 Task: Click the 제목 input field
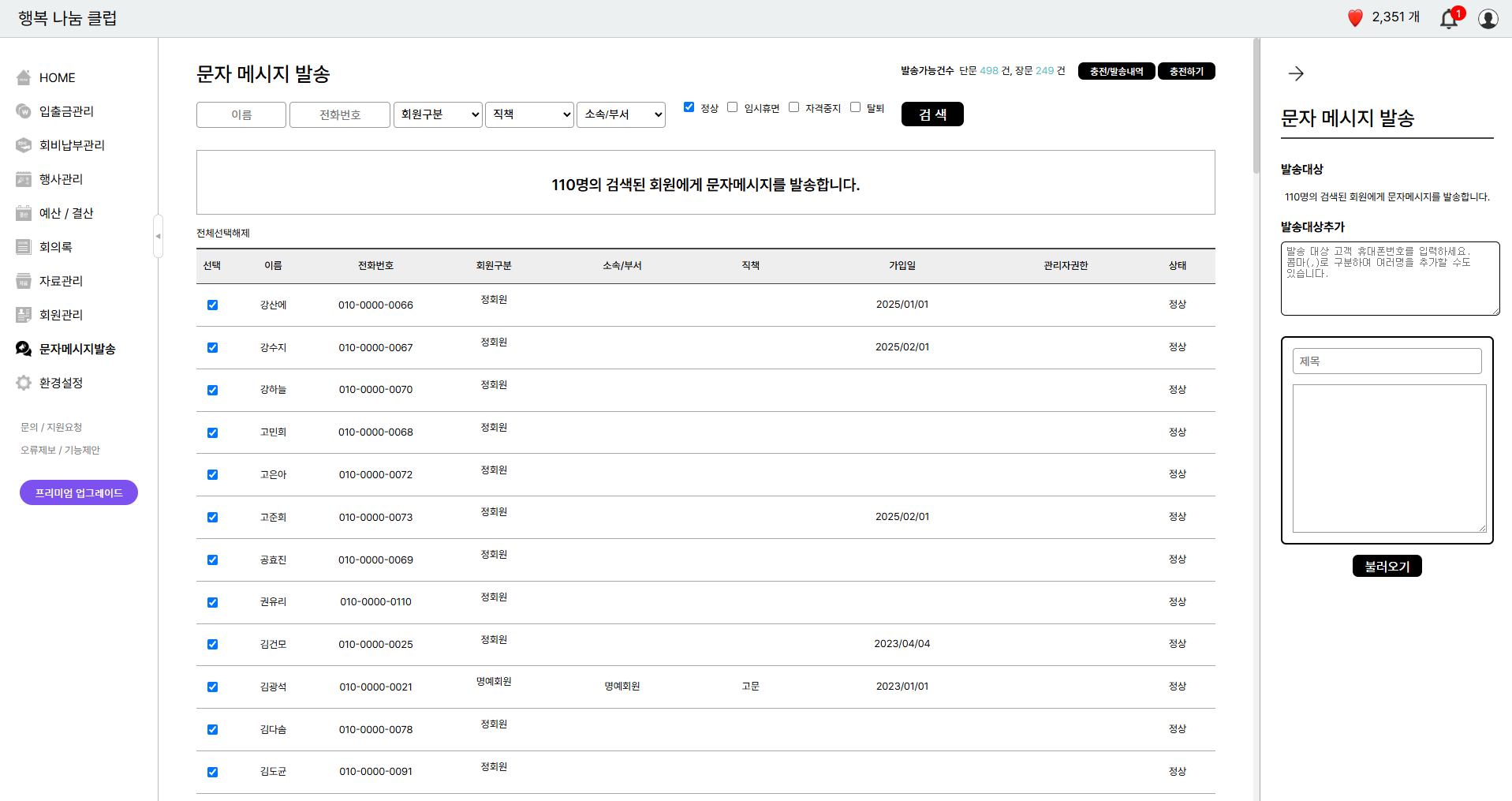click(x=1387, y=361)
